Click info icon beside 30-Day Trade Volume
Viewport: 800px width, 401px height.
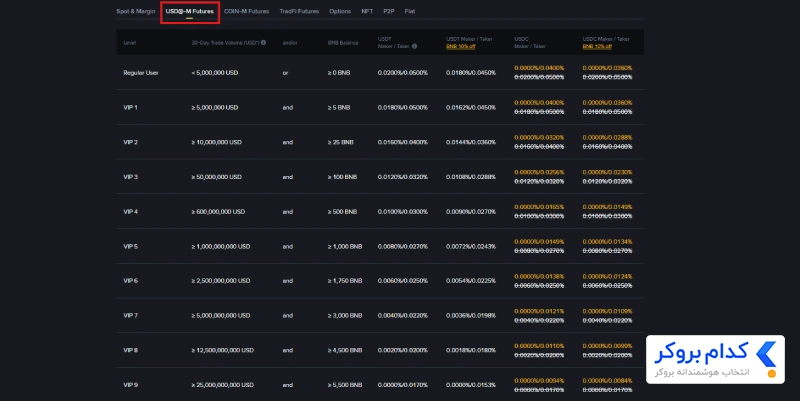[263, 43]
